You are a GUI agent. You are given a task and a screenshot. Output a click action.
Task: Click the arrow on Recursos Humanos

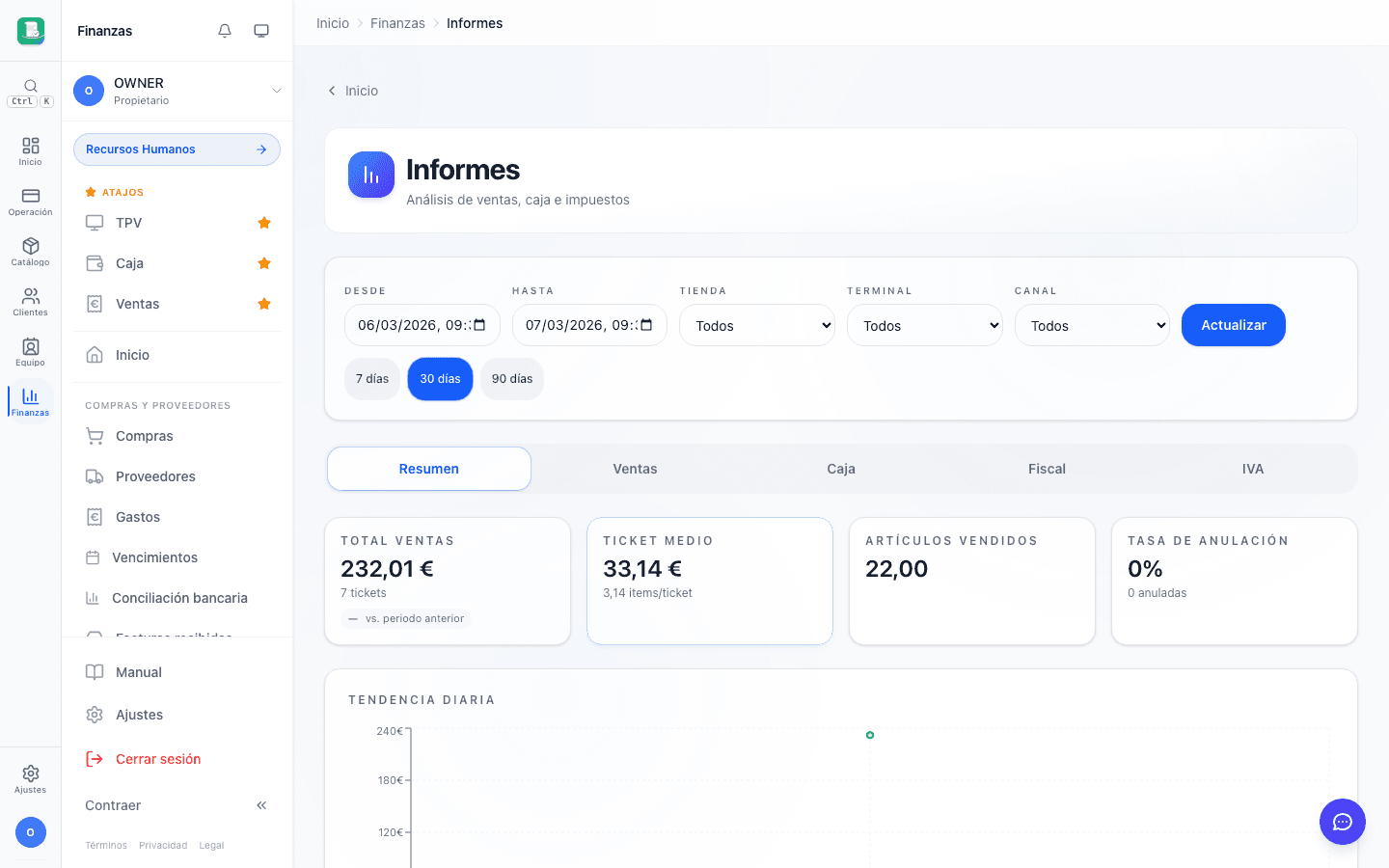coord(261,149)
